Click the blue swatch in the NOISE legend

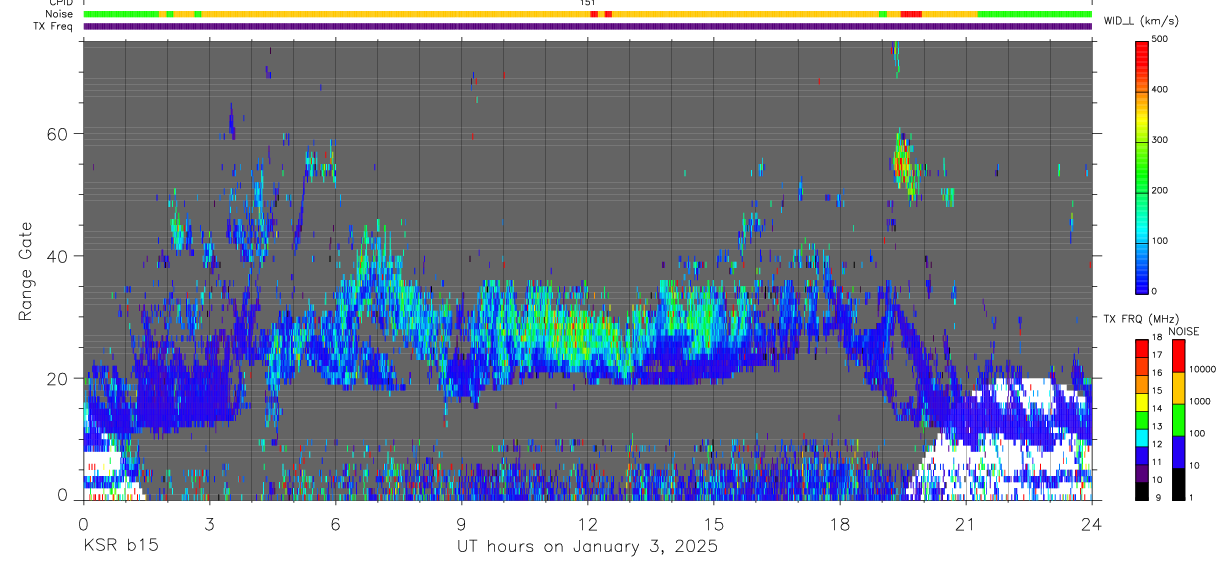point(1177,452)
